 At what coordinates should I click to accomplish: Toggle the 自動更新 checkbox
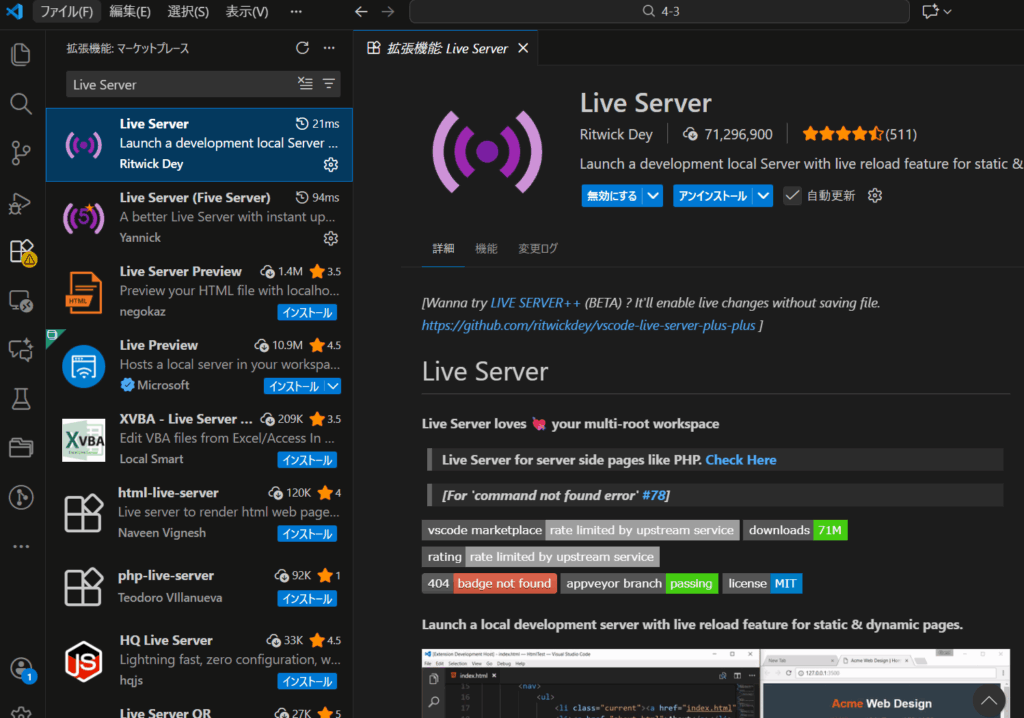tap(792, 196)
